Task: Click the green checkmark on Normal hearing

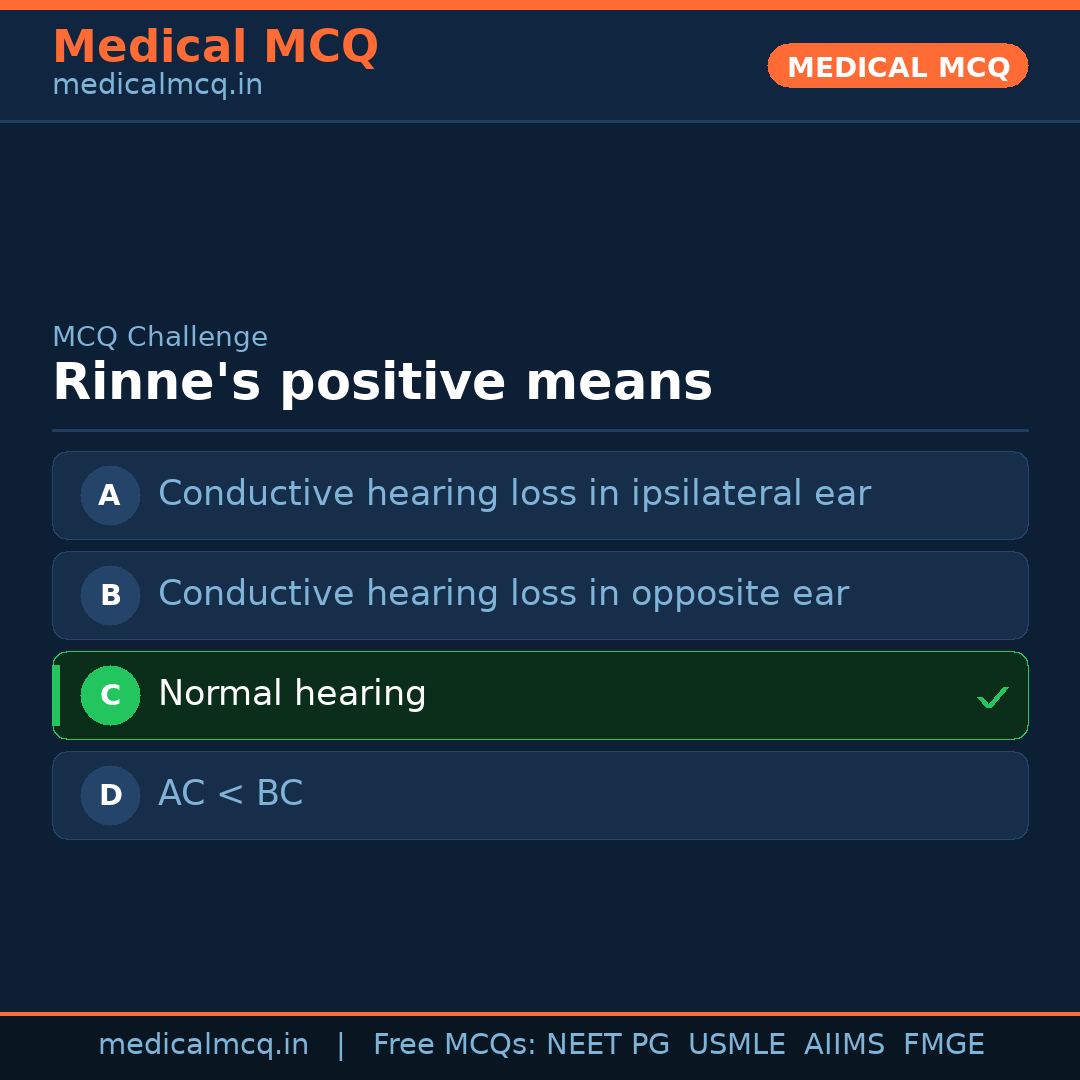Action: [x=992, y=697]
